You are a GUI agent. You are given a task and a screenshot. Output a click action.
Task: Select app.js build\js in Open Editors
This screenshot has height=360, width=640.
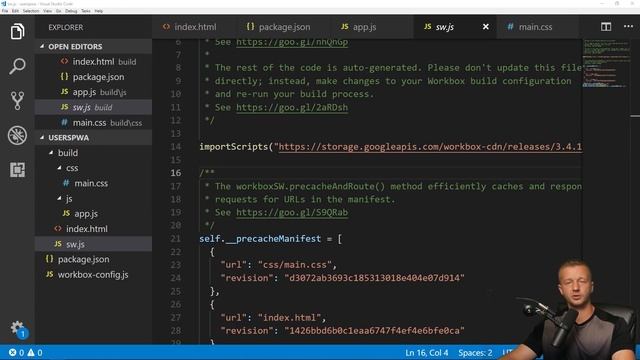(x=93, y=92)
